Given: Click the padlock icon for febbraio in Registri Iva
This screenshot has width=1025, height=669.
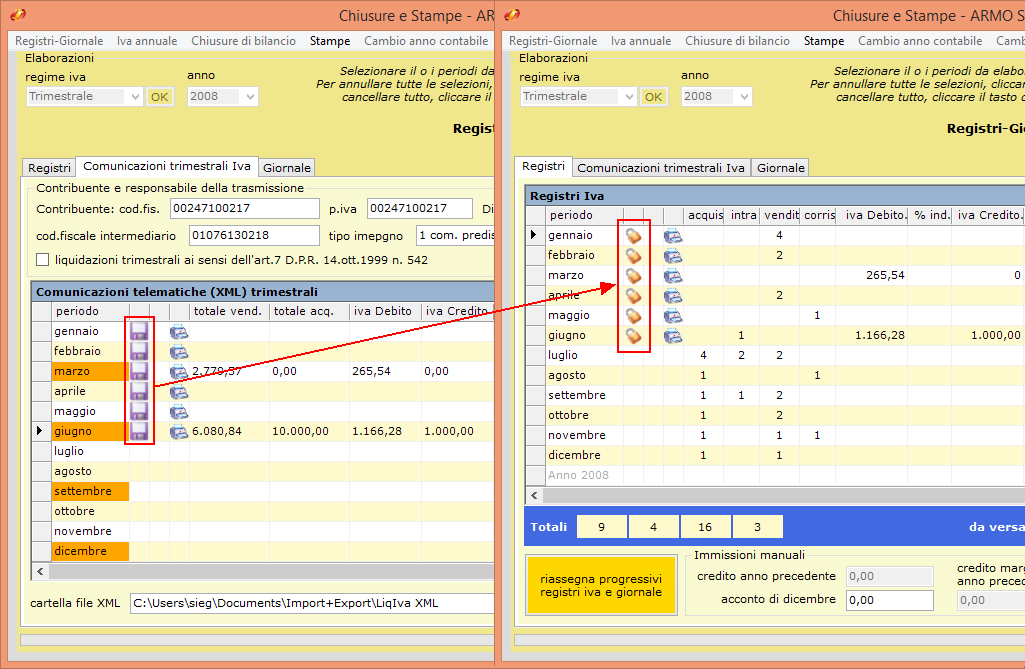Looking at the screenshot, I should [634, 255].
